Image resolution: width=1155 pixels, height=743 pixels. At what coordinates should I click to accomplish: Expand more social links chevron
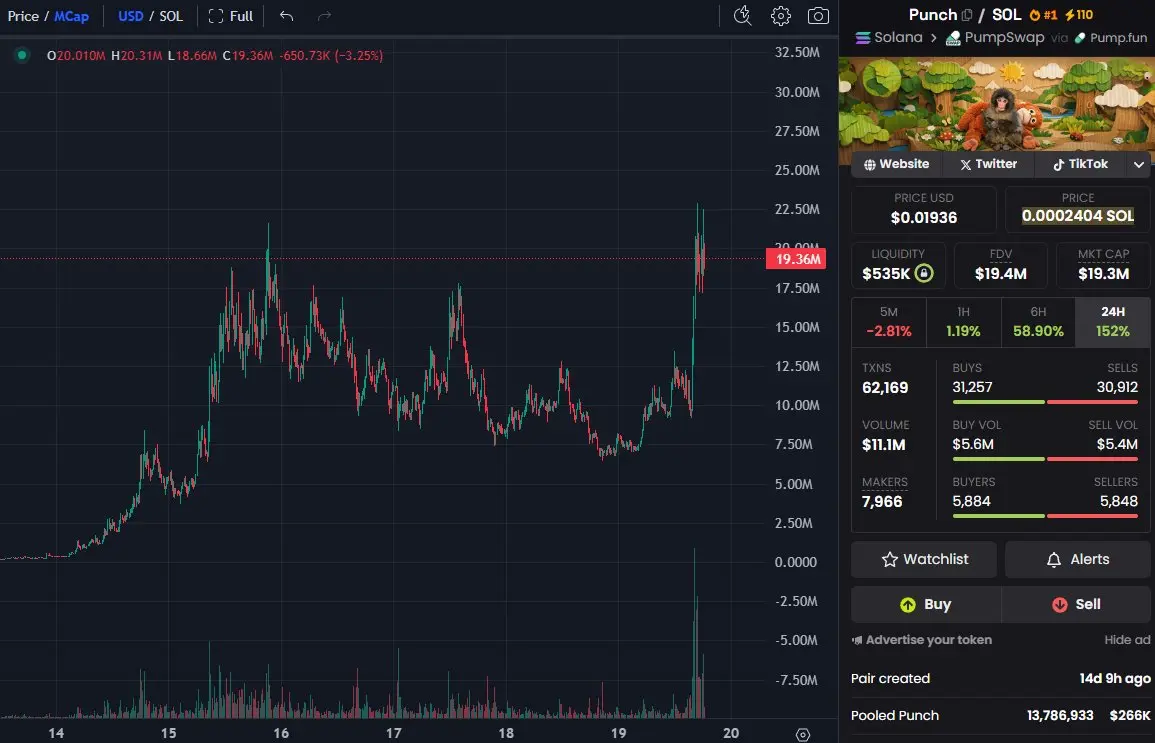pos(1139,164)
